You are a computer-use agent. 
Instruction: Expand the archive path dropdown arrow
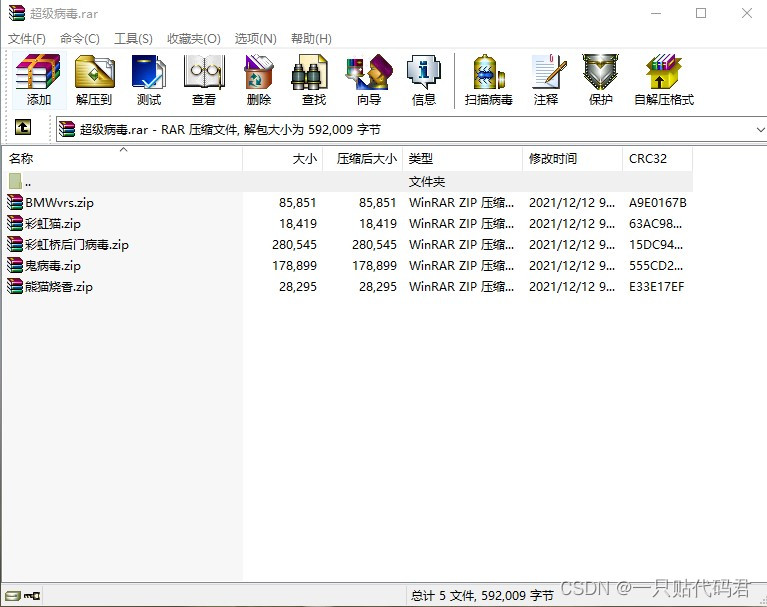click(x=760, y=130)
